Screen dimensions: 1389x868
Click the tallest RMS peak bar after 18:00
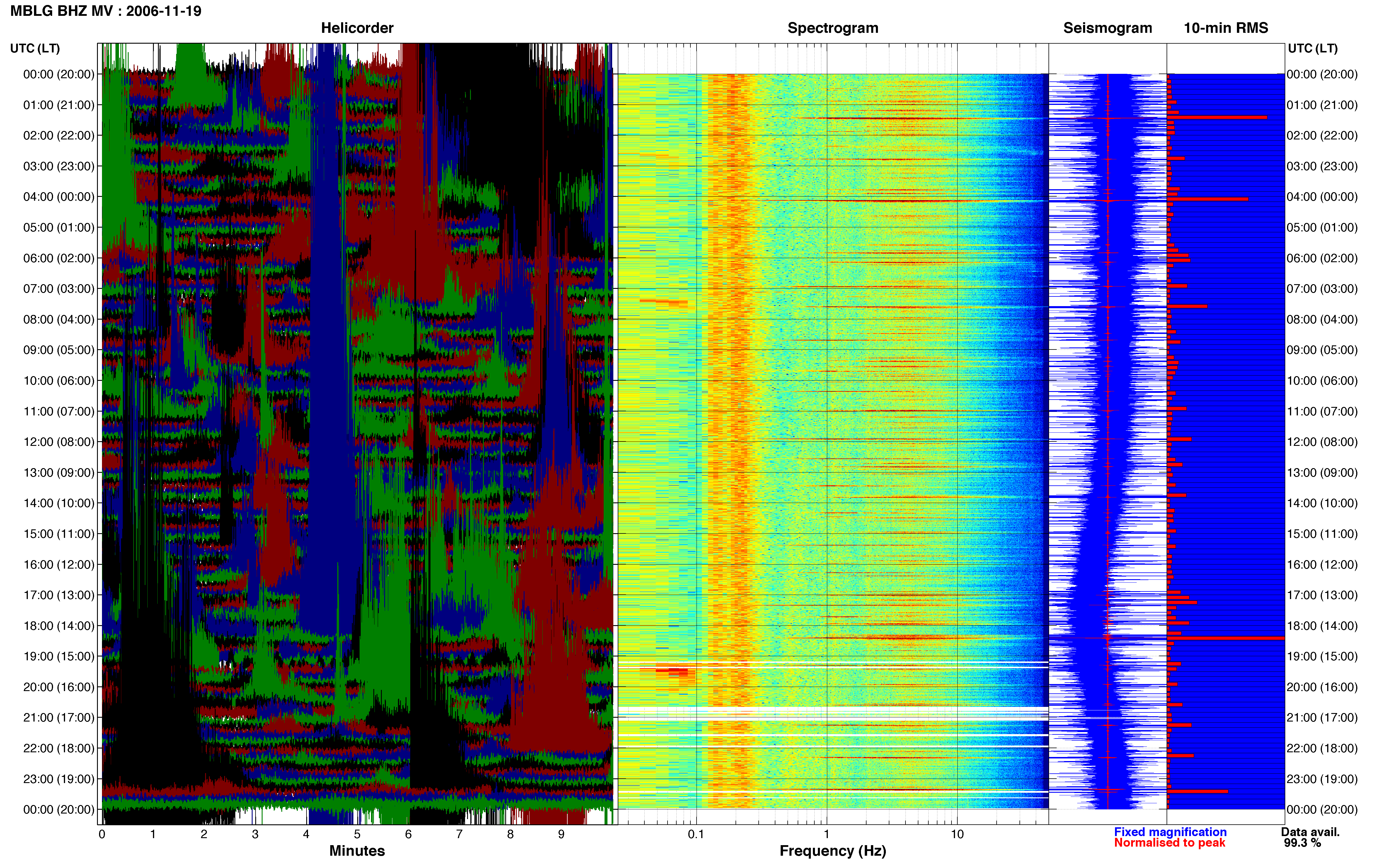[x=1226, y=638]
